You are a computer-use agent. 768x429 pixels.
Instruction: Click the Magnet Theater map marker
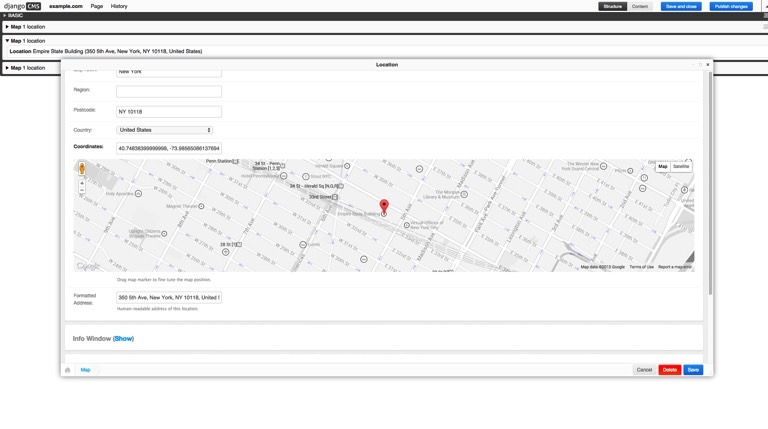[x=201, y=206]
